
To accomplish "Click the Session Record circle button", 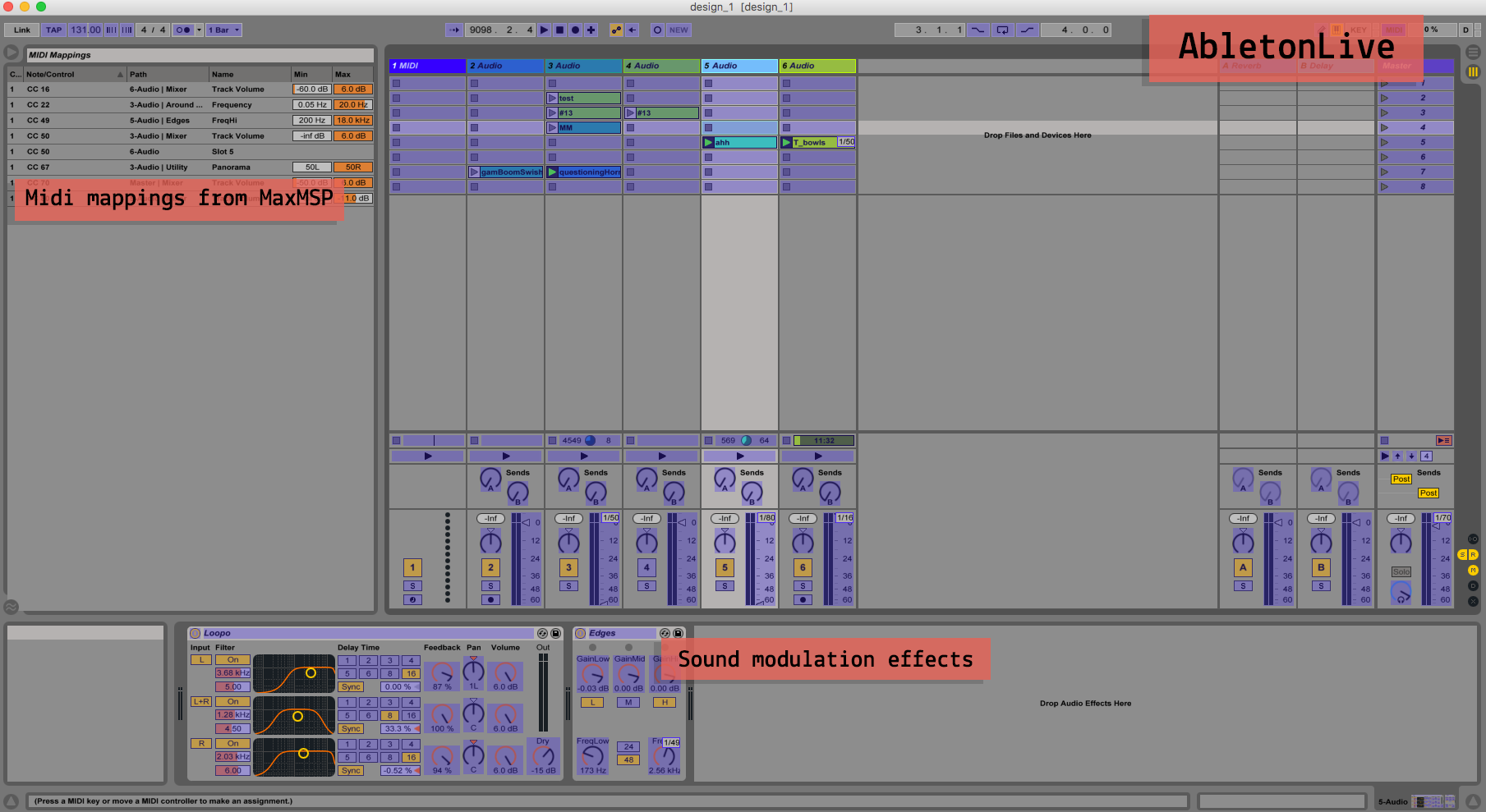I will 657,30.
